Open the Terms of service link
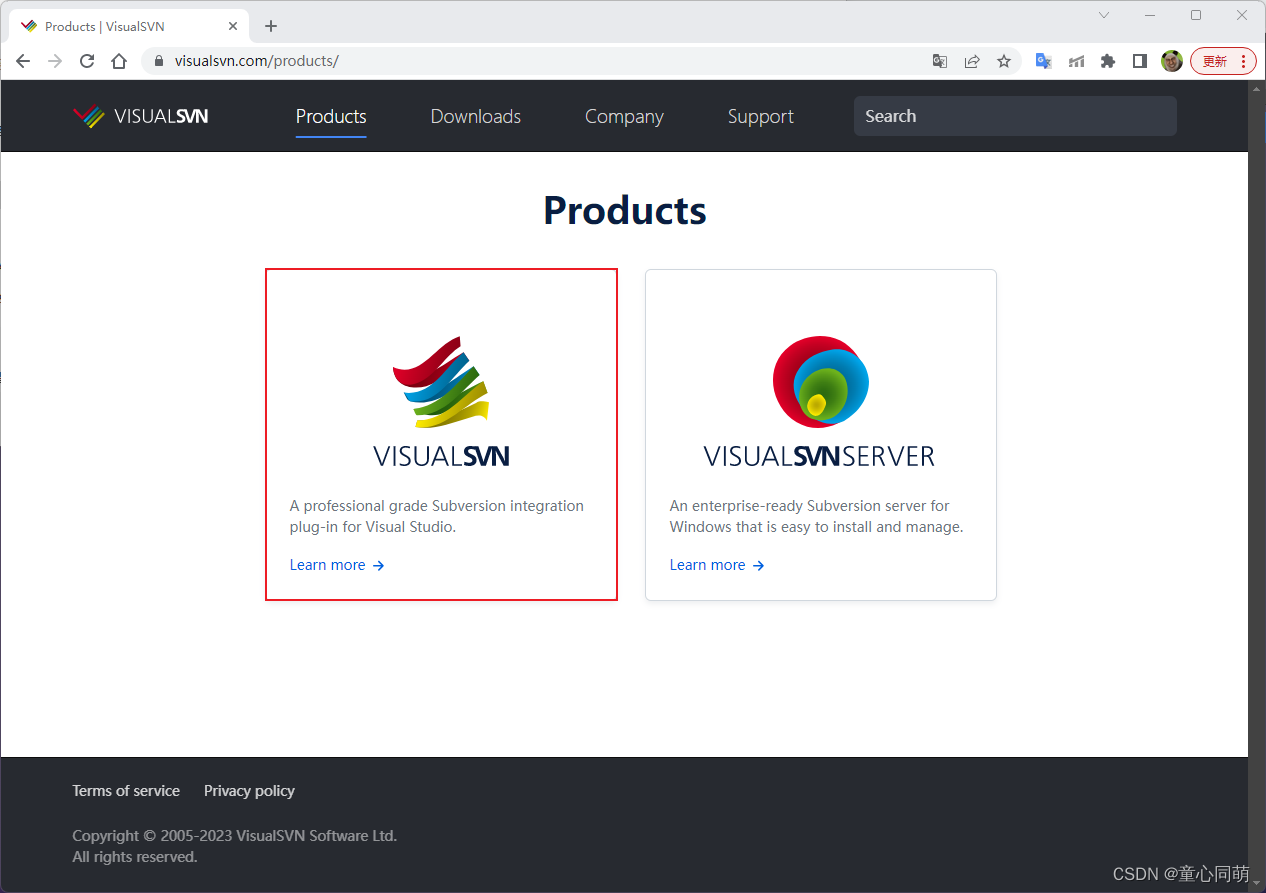Screen dimensions: 1266x893 (126, 791)
